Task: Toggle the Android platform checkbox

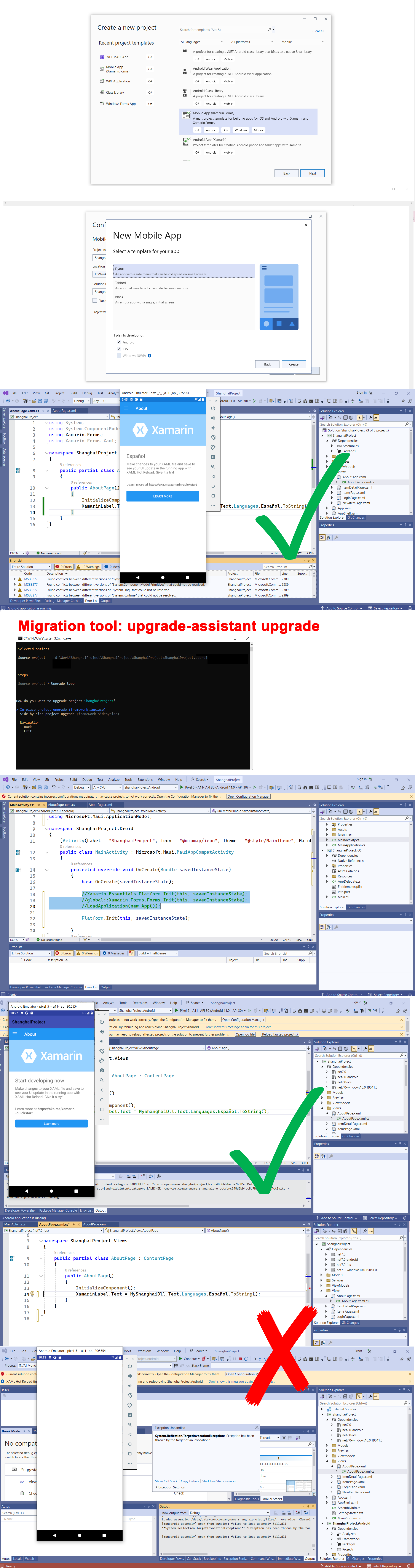Action: click(119, 342)
